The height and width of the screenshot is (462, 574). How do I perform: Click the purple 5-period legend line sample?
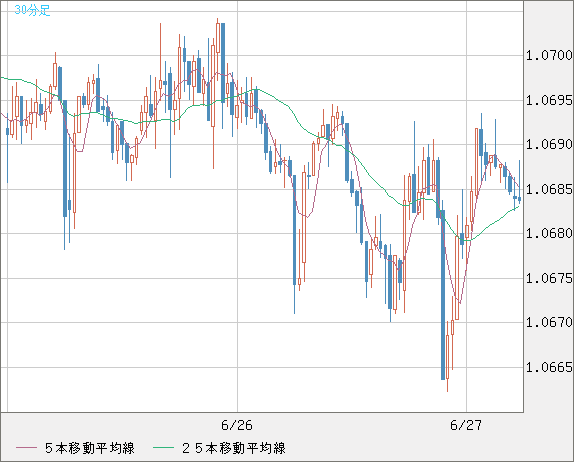[x=26, y=448]
